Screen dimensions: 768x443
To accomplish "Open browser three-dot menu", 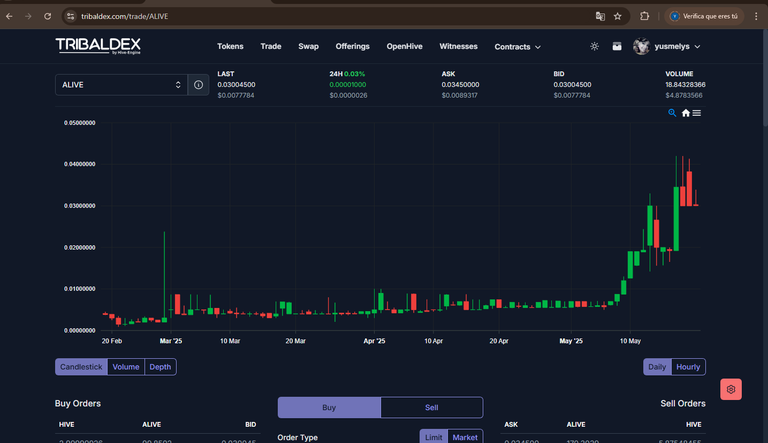I will 756,16.
